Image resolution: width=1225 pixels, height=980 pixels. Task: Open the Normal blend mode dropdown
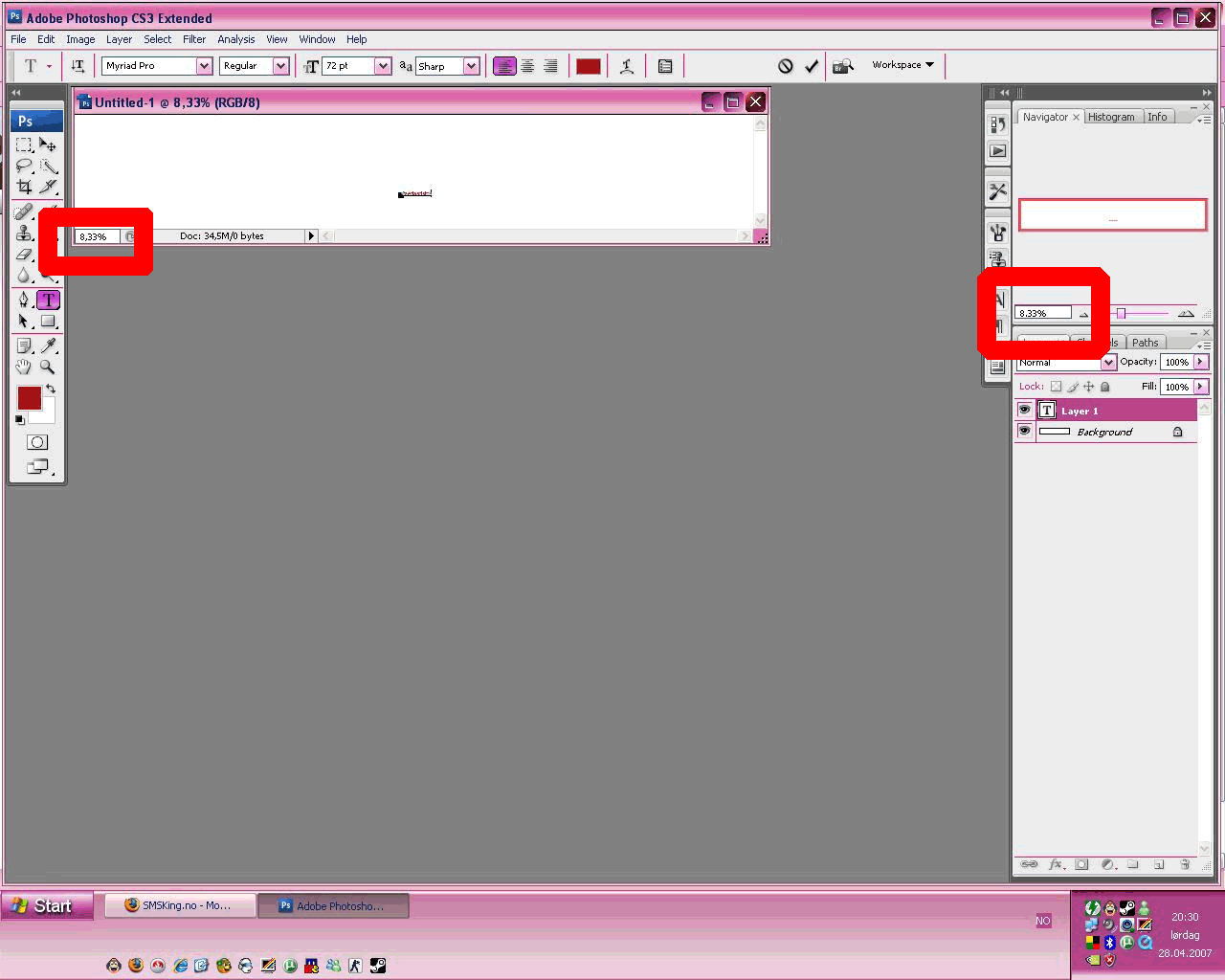point(1108,363)
